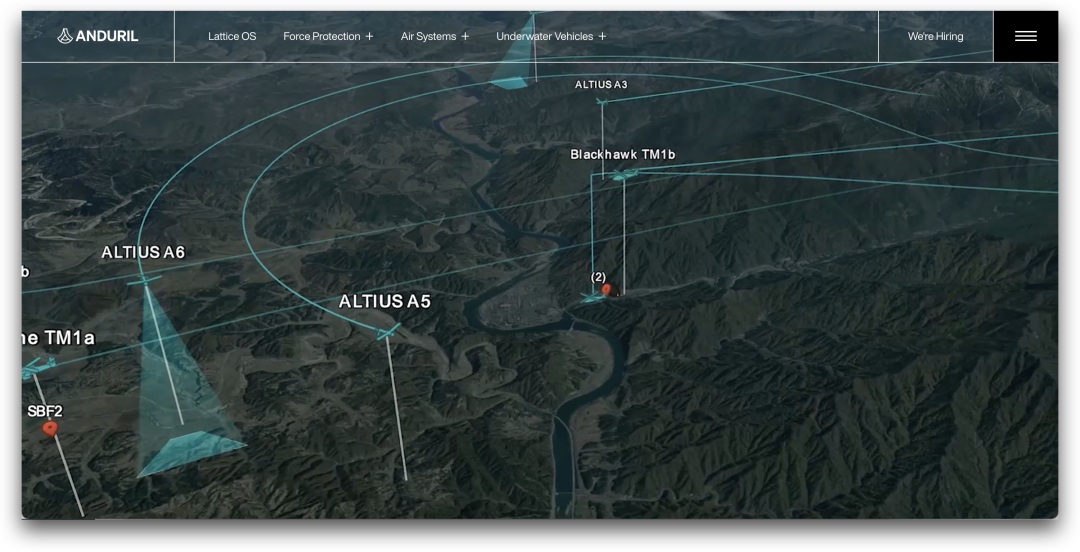
Task: Click the SBF2 label
Action: coord(45,411)
